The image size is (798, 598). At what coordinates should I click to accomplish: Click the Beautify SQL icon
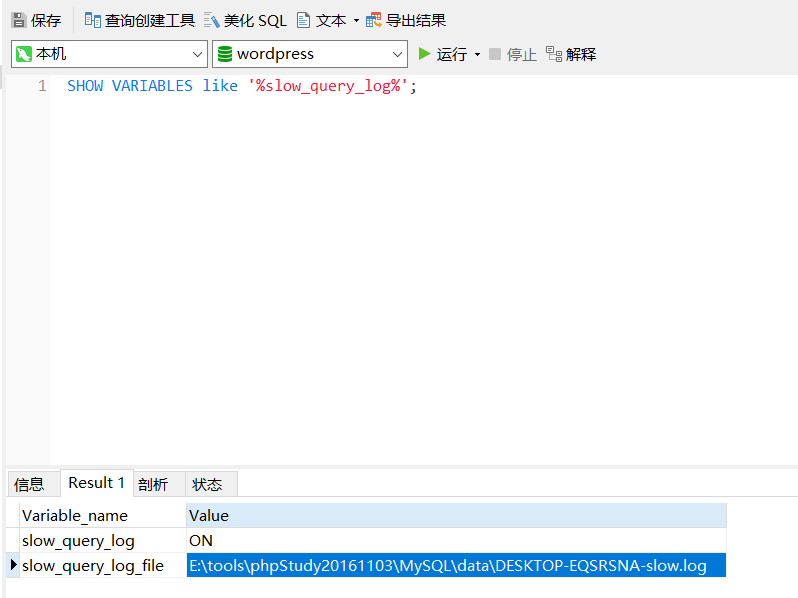[212, 20]
